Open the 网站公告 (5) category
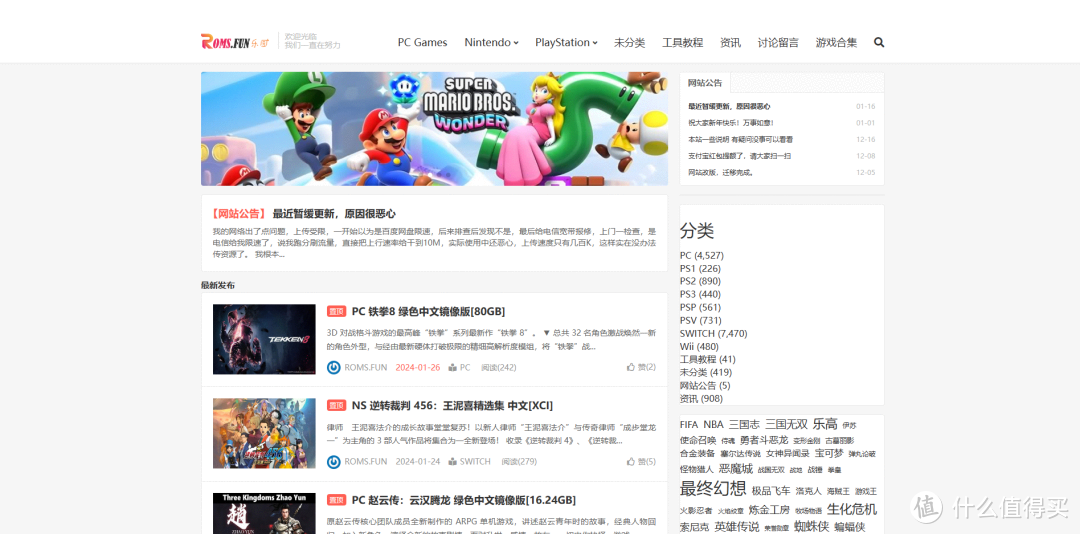 705,385
